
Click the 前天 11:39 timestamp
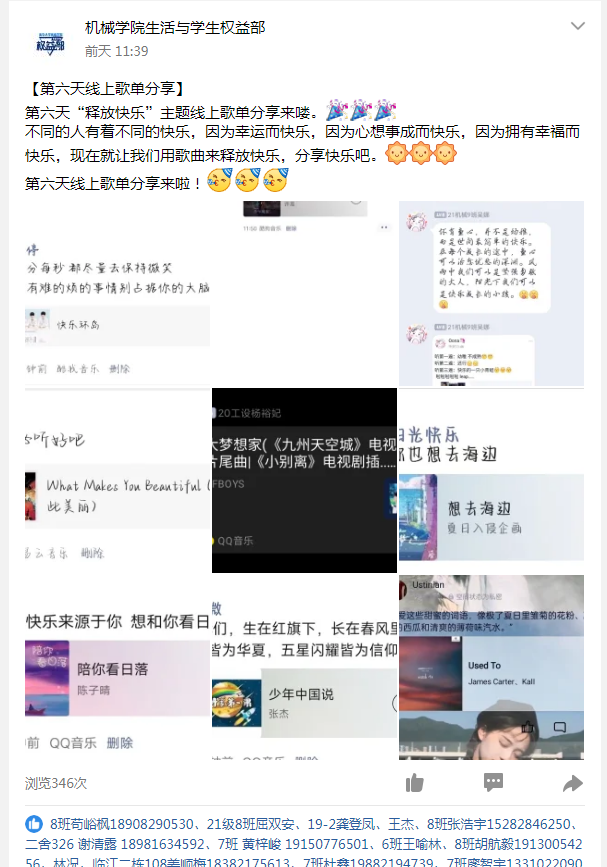coord(117,51)
